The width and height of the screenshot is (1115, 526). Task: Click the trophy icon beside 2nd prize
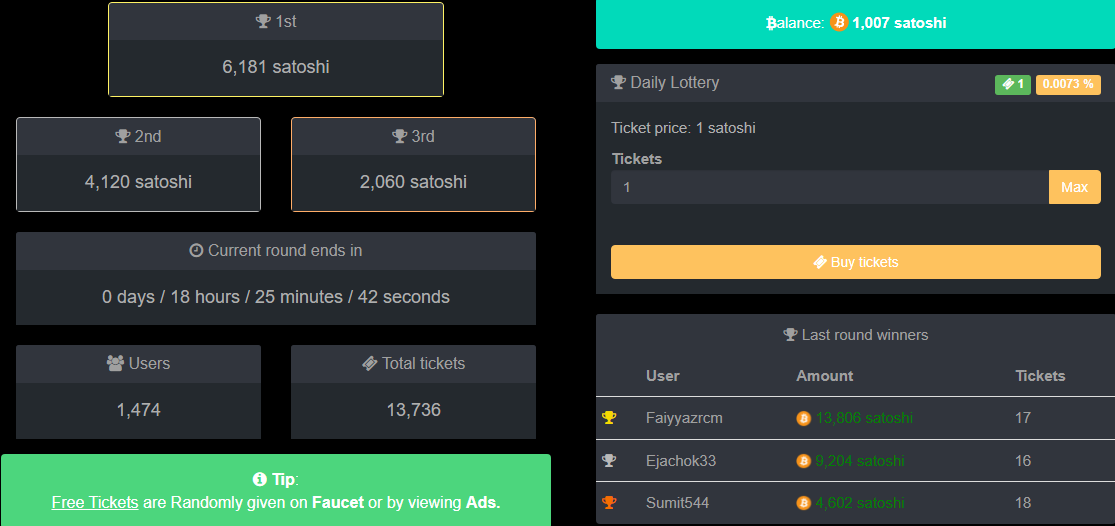click(123, 136)
